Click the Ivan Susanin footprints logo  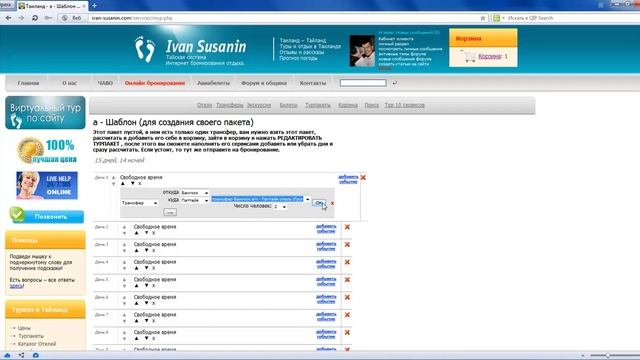click(x=145, y=49)
